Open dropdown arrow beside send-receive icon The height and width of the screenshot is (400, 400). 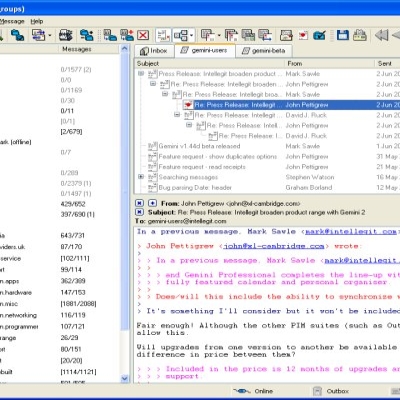coord(50,35)
